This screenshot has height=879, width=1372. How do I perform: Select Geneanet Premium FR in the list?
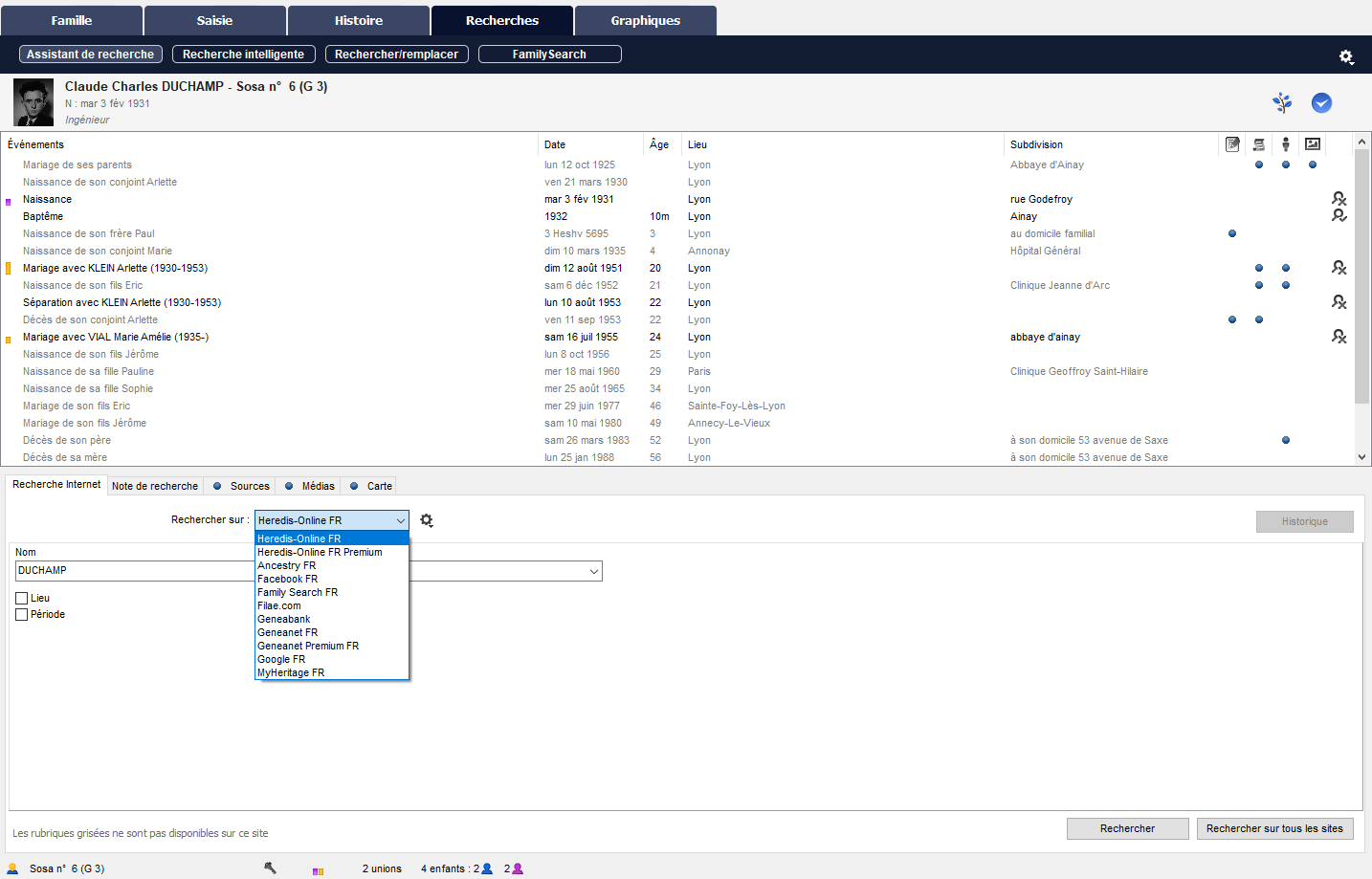click(x=332, y=646)
